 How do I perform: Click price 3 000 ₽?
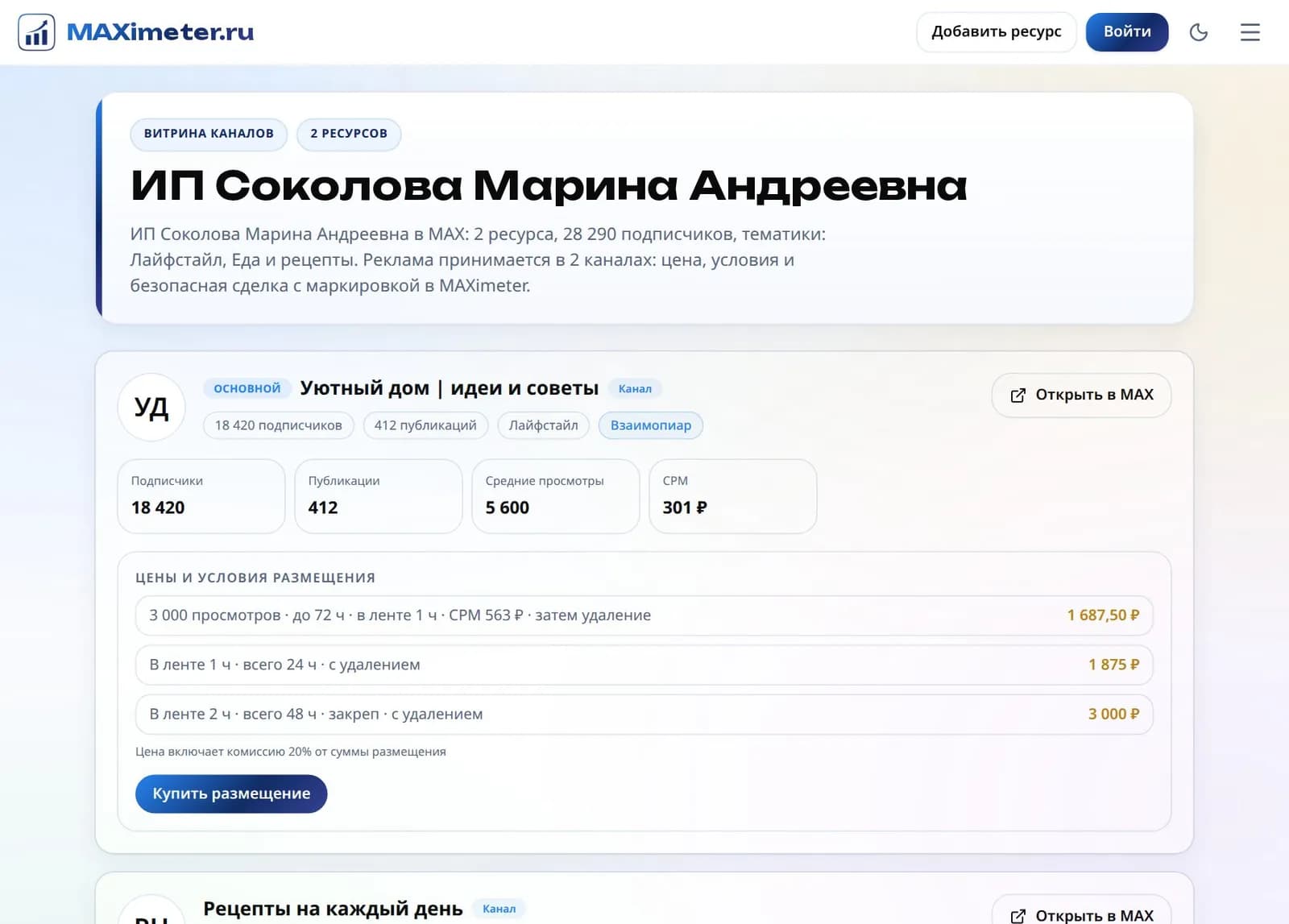1113,714
